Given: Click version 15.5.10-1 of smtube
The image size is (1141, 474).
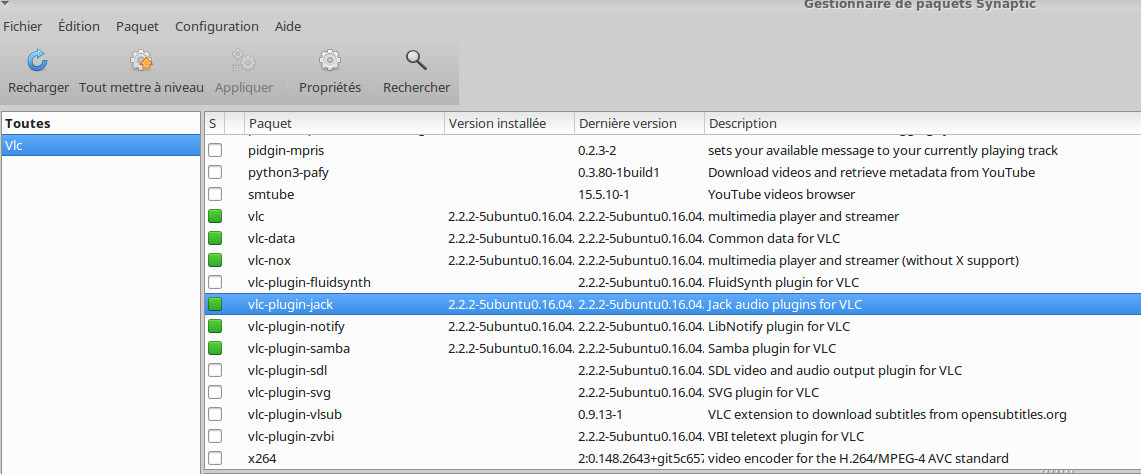Looking at the screenshot, I should [604, 194].
